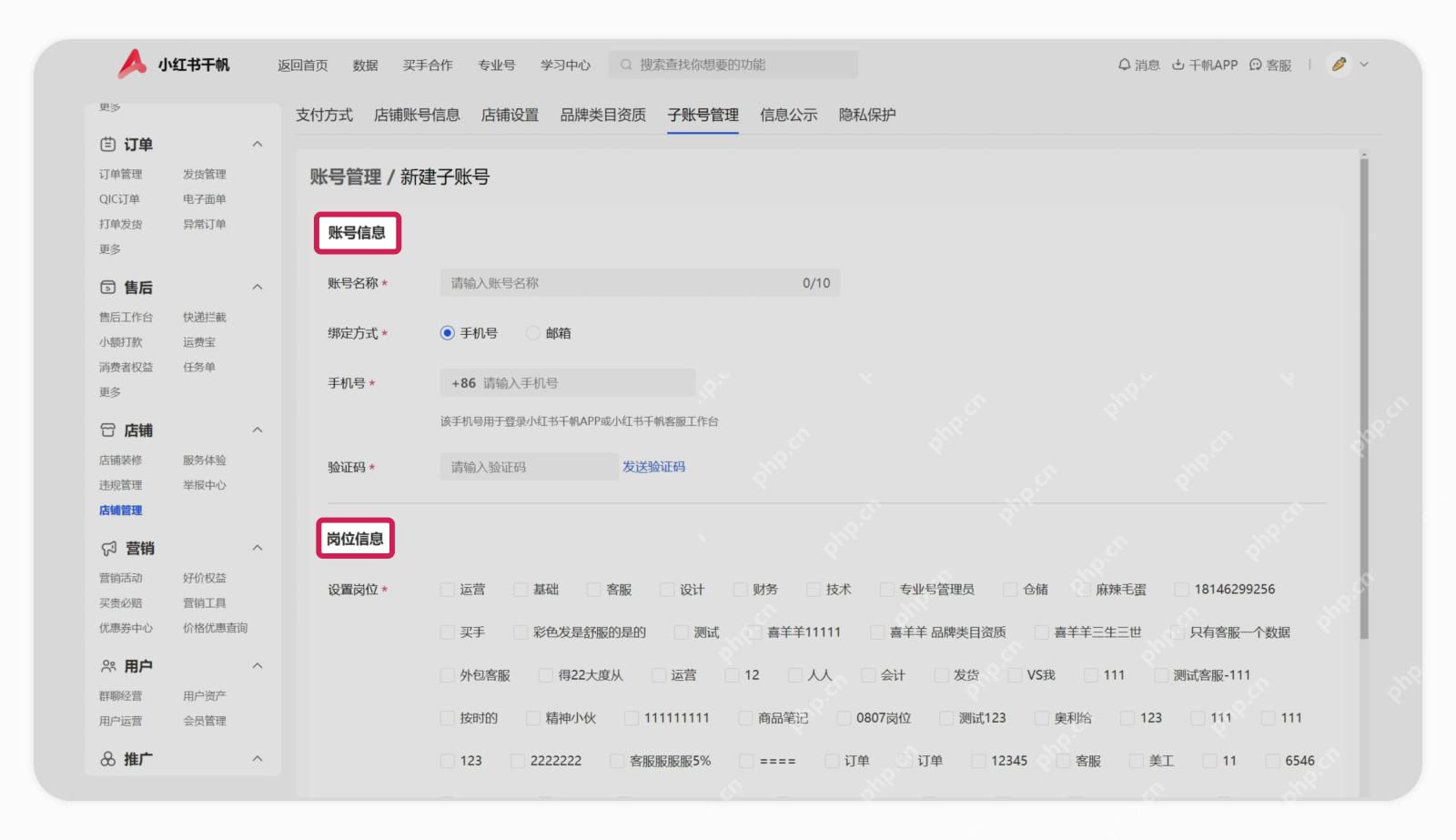Viewport: 1456px width, 840px height.
Task: Collapse the 用户 sidebar section chevron
Action: [x=258, y=666]
